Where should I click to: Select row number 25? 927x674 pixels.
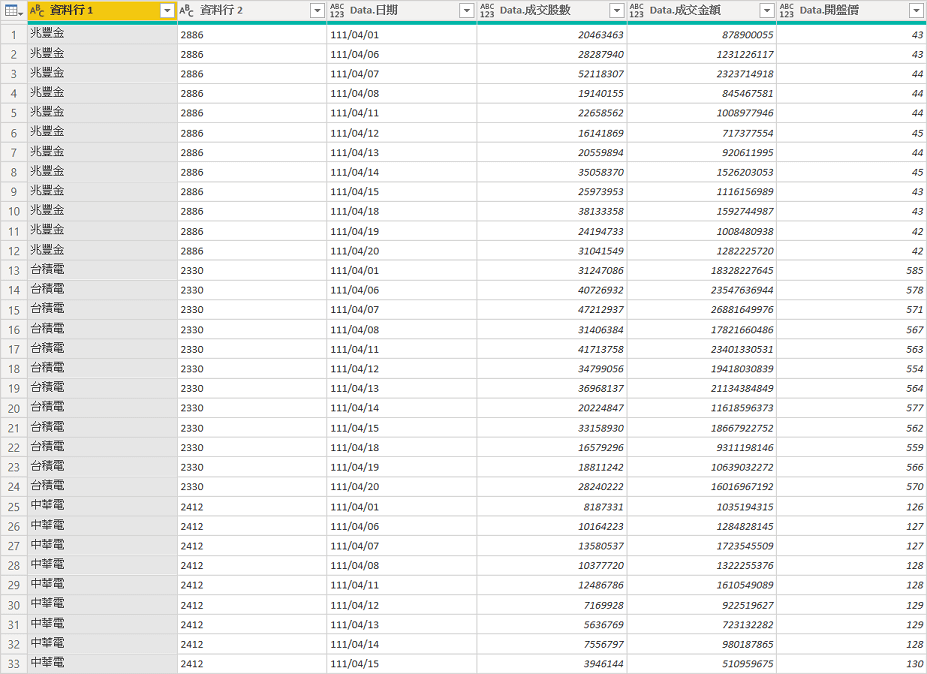click(14, 507)
